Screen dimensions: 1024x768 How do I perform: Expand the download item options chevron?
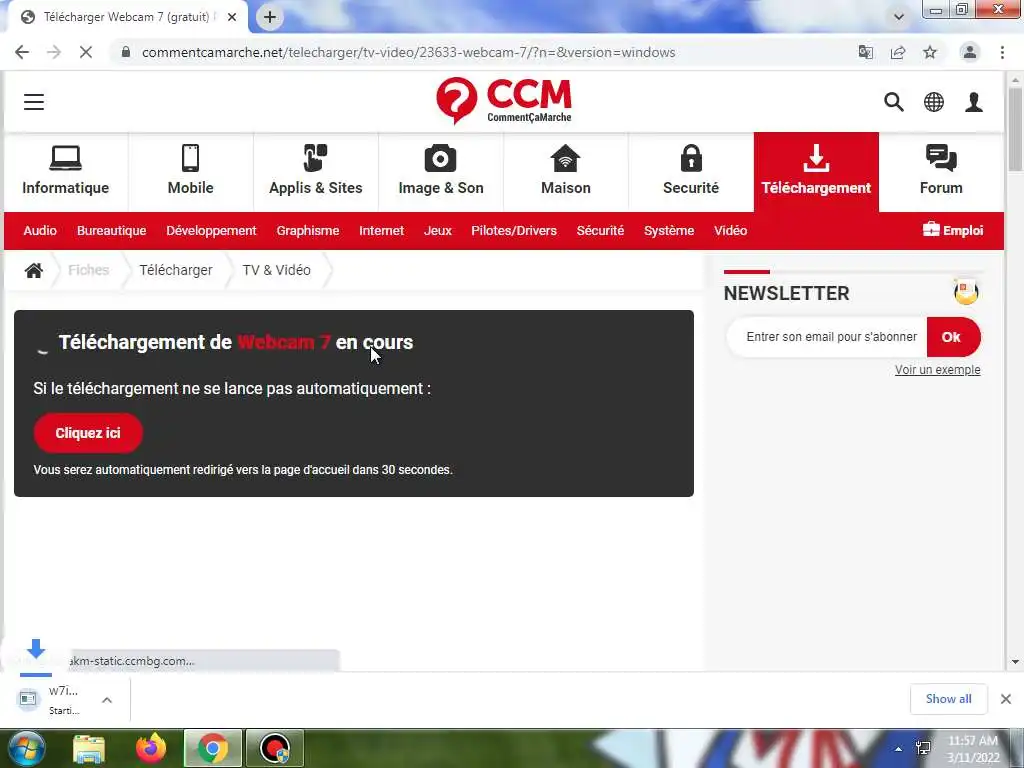107,700
